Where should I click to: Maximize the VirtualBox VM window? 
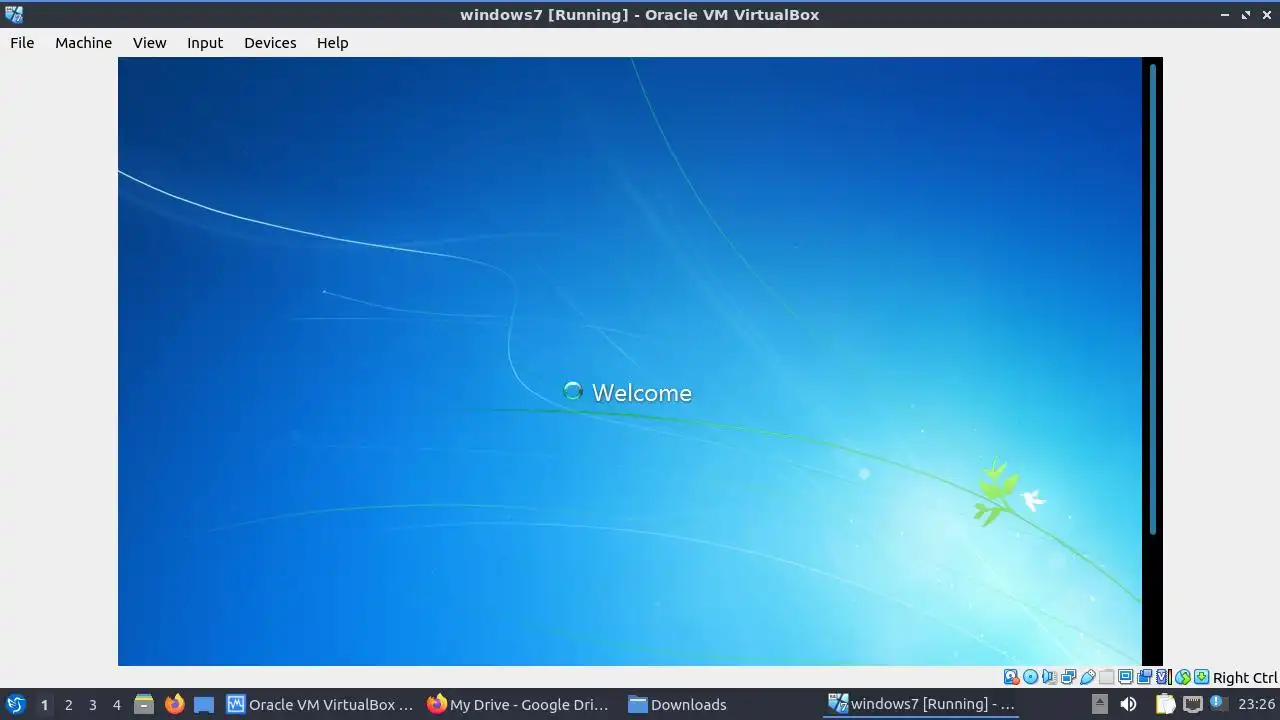coord(1246,15)
